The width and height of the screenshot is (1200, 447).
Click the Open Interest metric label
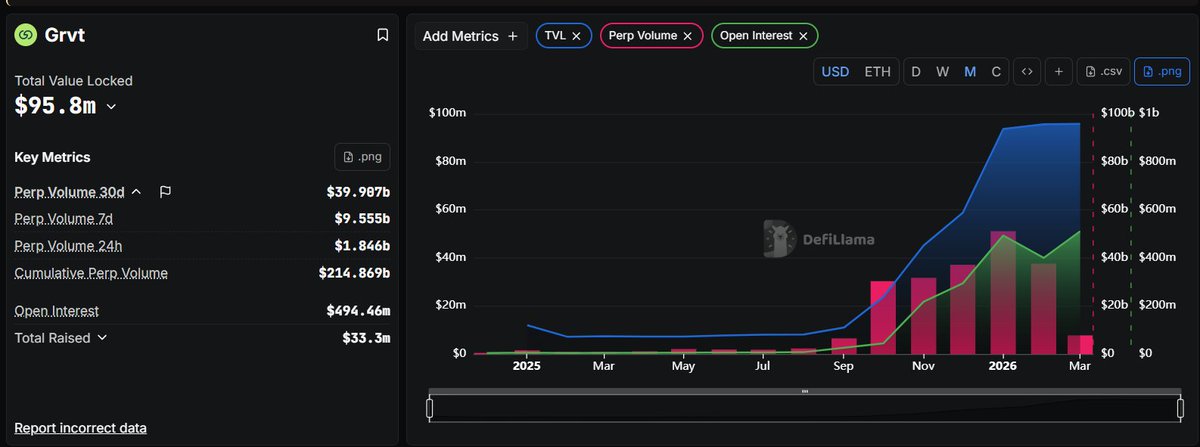[56, 311]
